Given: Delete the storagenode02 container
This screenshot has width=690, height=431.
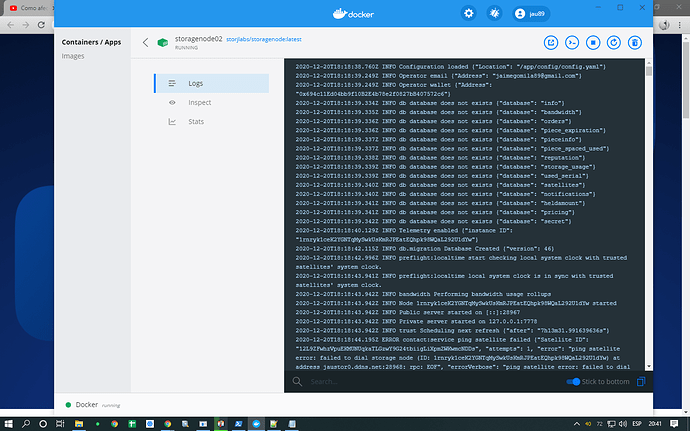Looking at the screenshot, I should pyautogui.click(x=634, y=42).
